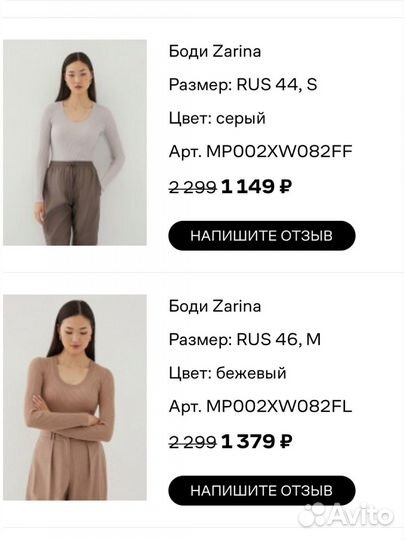Click crossed-out 2 299 on beige bodysuit
The image size is (405, 540).
[x=193, y=443]
